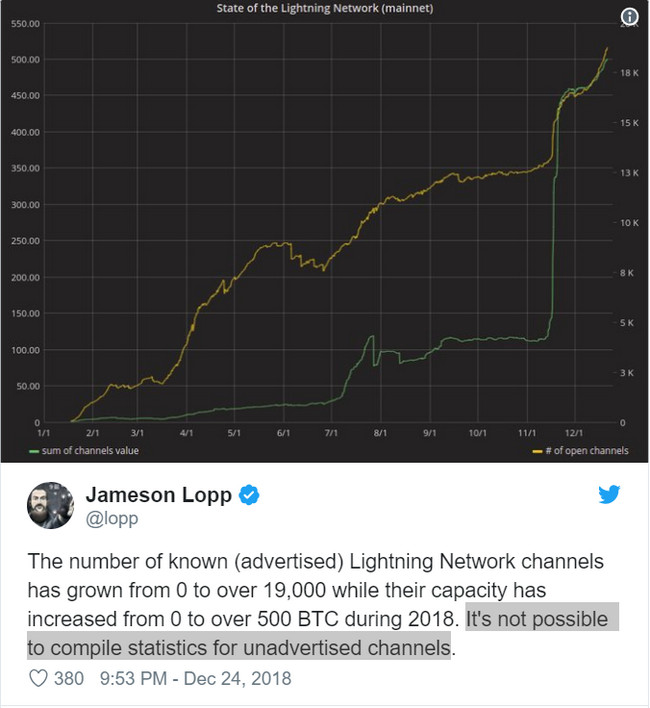
Task: Open Jameson Lopp's profile avatar
Action: coord(51,505)
